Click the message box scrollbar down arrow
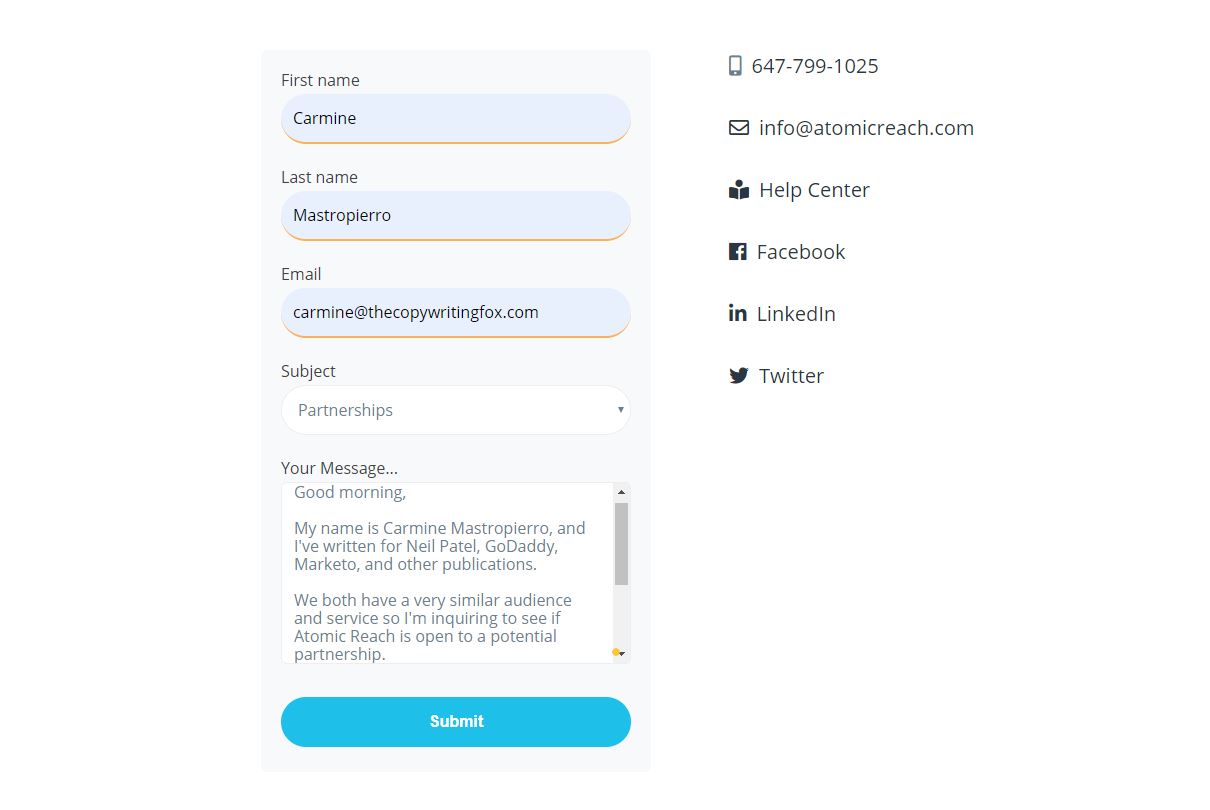This screenshot has width=1210, height=810. 622,654
